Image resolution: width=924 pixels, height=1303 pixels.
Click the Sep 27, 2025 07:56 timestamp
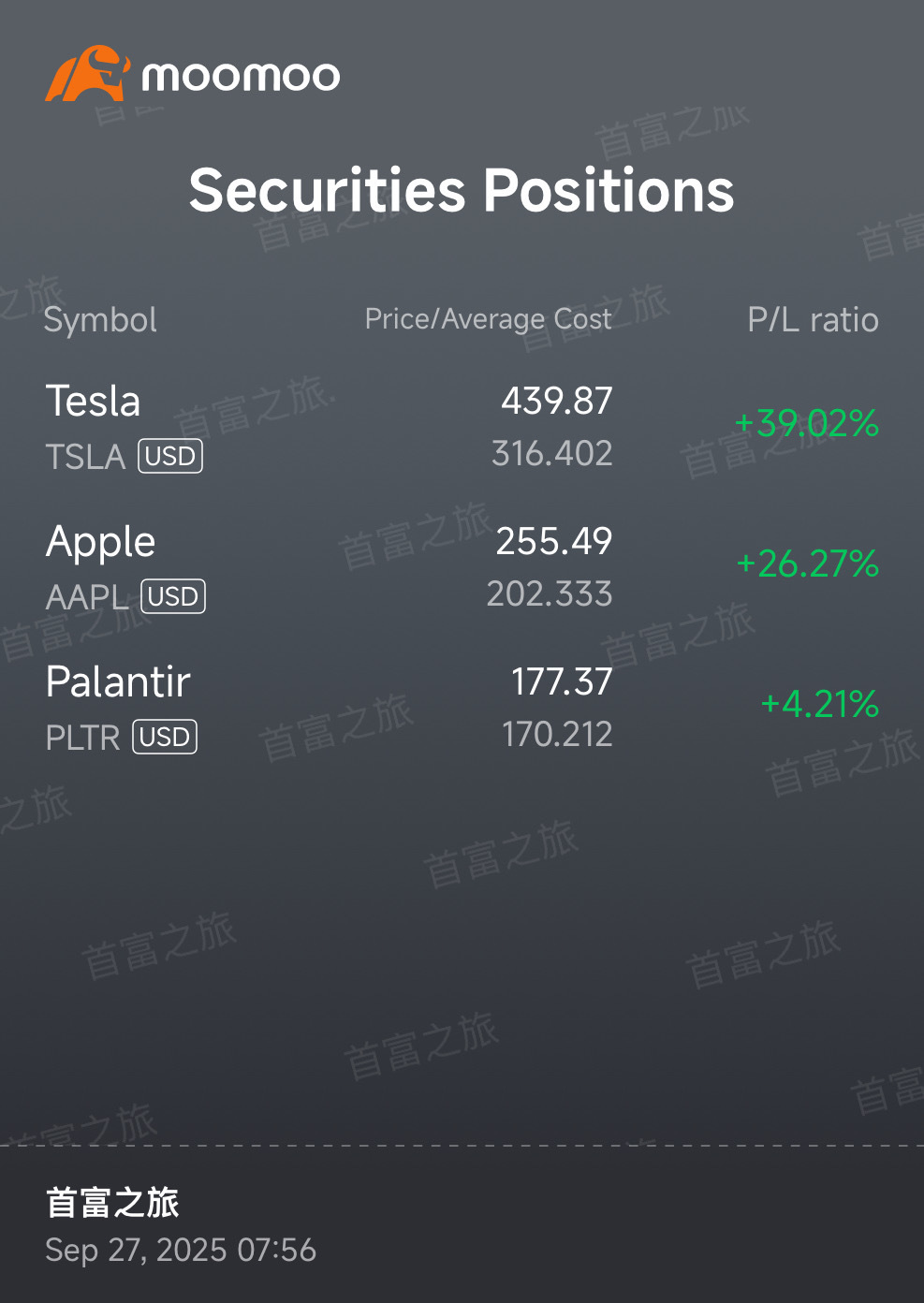point(181,1251)
